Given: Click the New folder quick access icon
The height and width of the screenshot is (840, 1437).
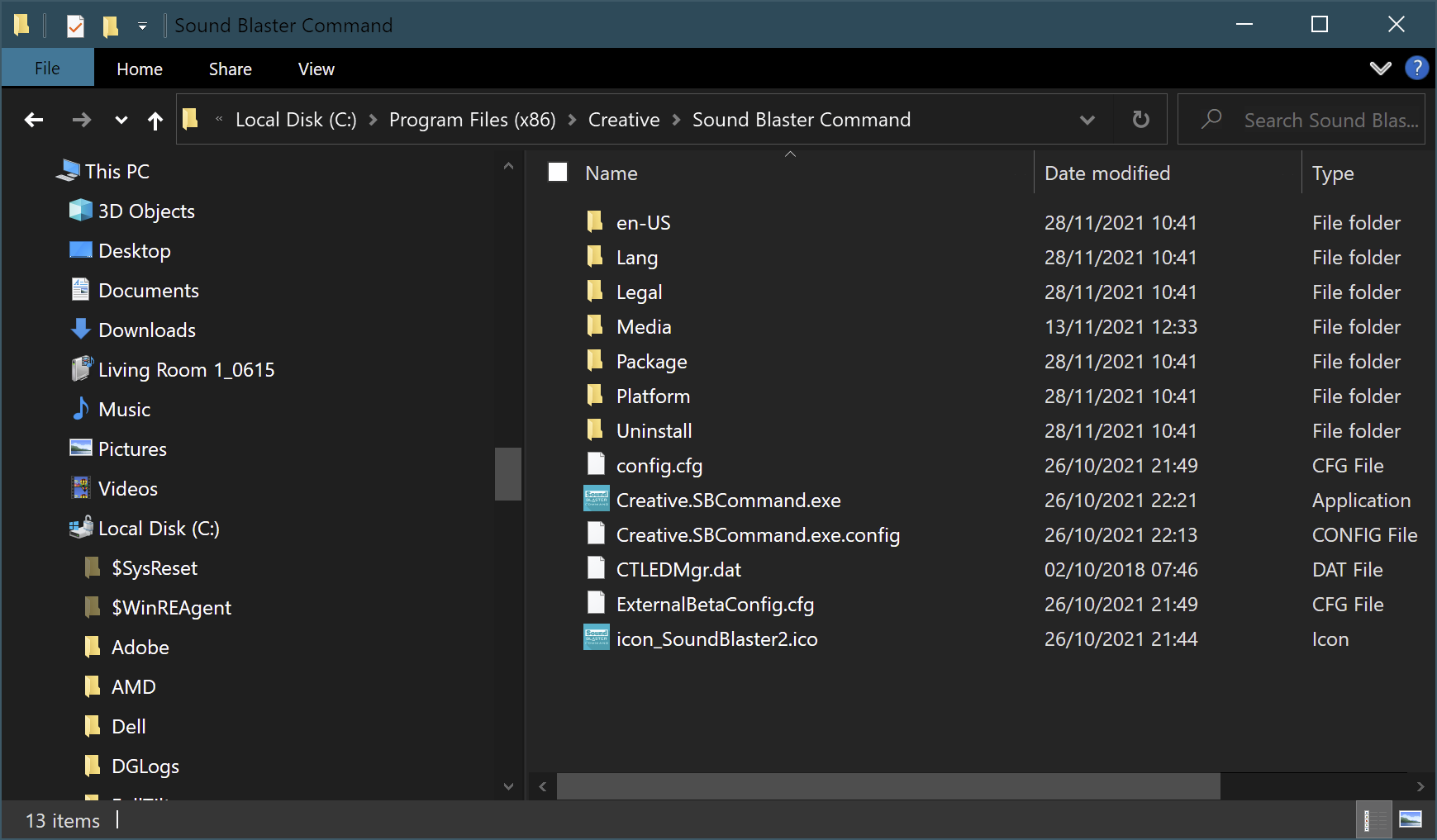Looking at the screenshot, I should (x=110, y=26).
